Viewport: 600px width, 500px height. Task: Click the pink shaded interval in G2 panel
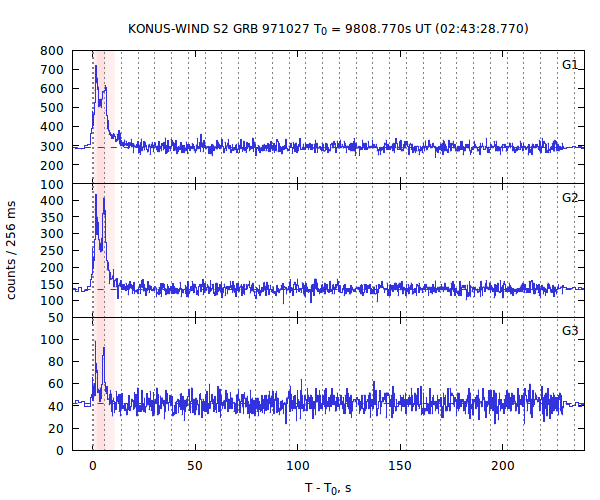point(105,250)
